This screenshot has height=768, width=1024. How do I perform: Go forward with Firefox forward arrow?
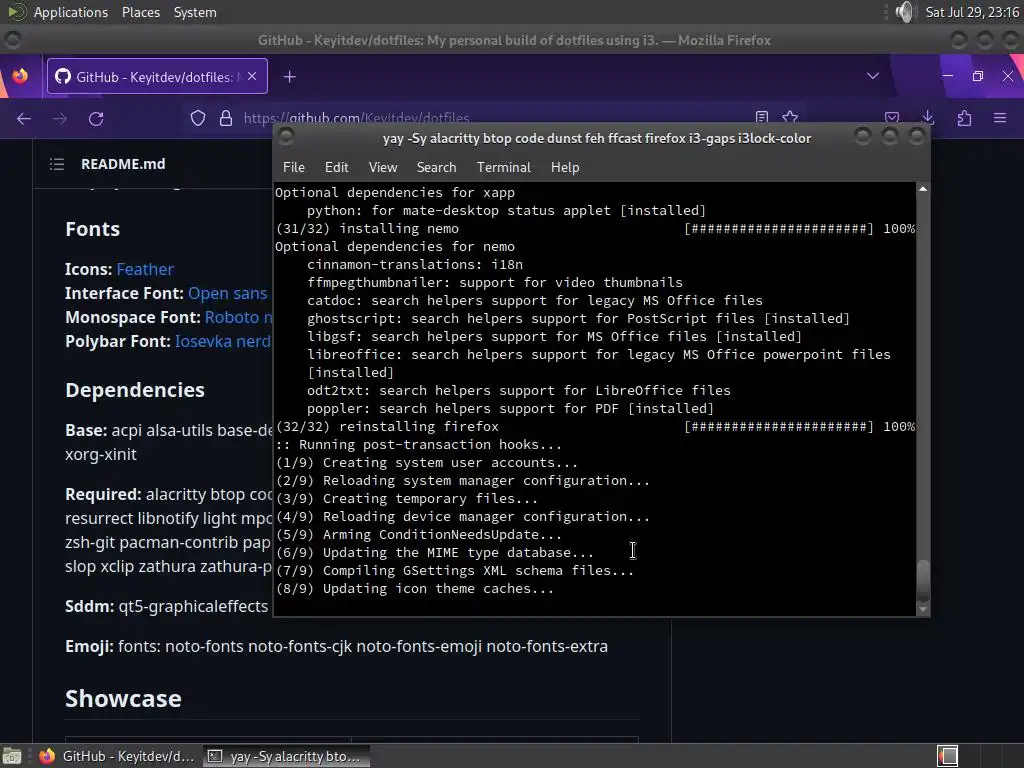coord(59,119)
